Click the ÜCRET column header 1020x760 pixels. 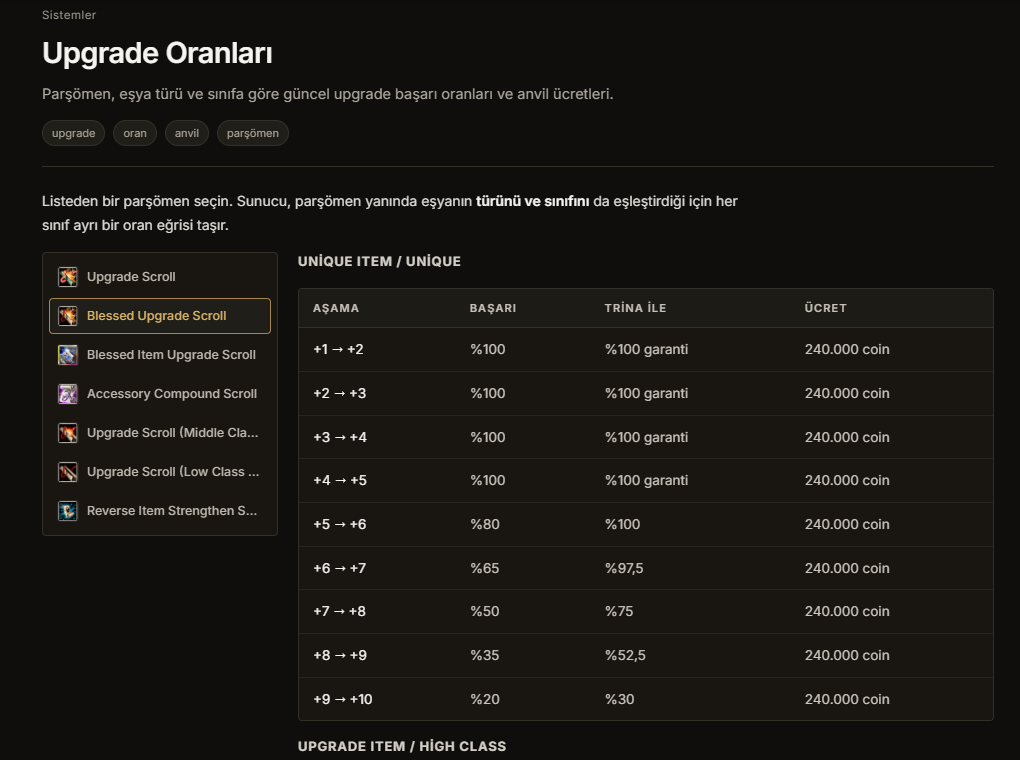pyautogui.click(x=825, y=308)
